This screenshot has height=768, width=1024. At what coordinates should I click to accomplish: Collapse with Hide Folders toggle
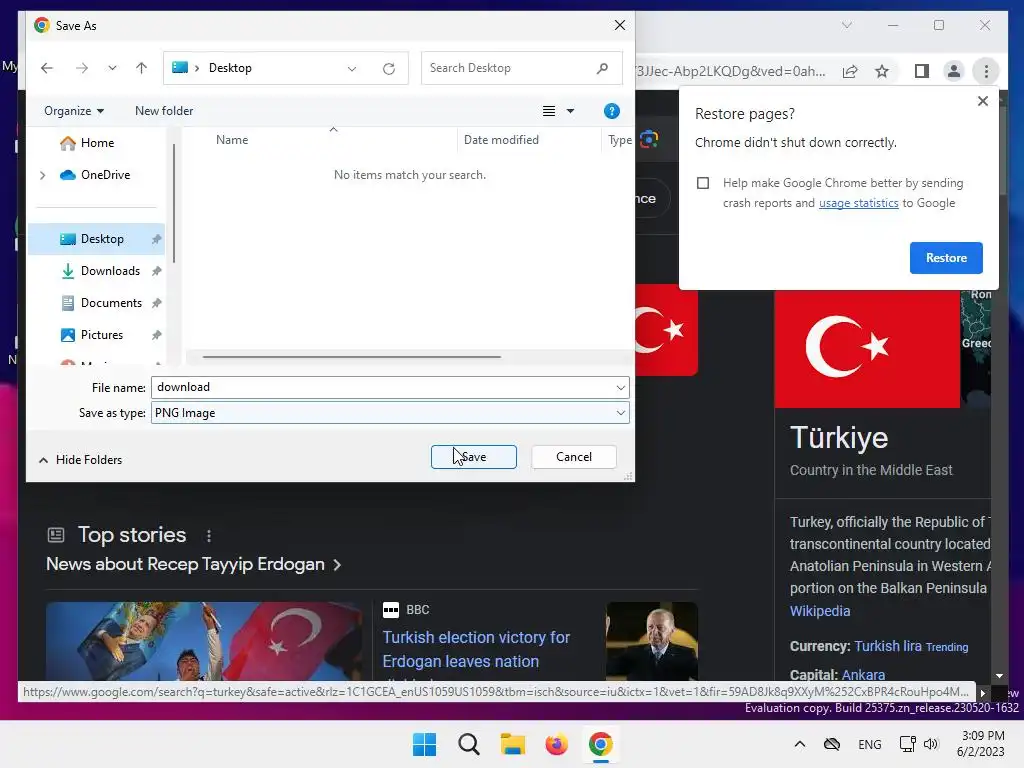(x=80, y=460)
